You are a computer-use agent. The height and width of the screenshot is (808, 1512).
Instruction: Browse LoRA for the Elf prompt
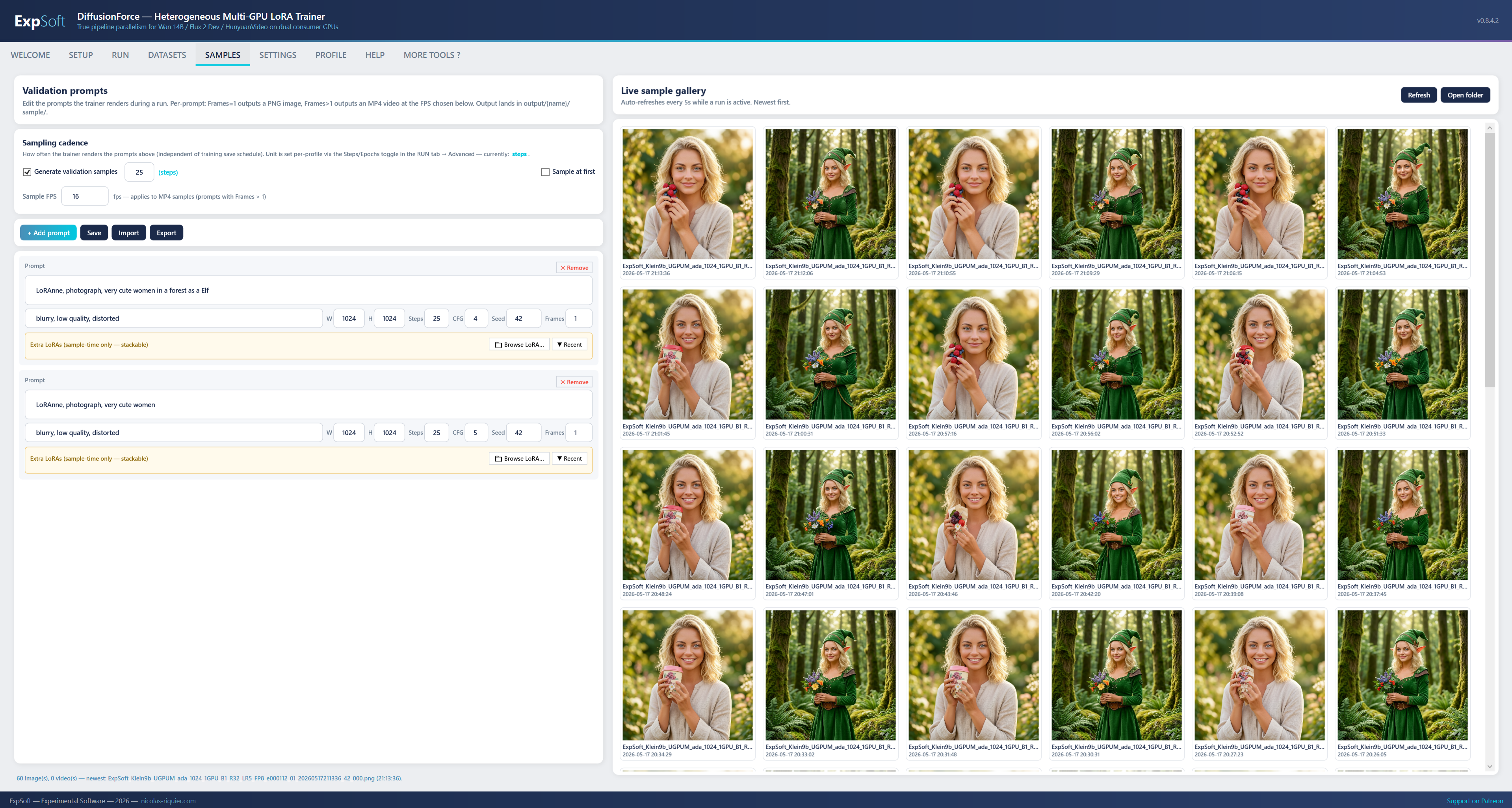519,345
